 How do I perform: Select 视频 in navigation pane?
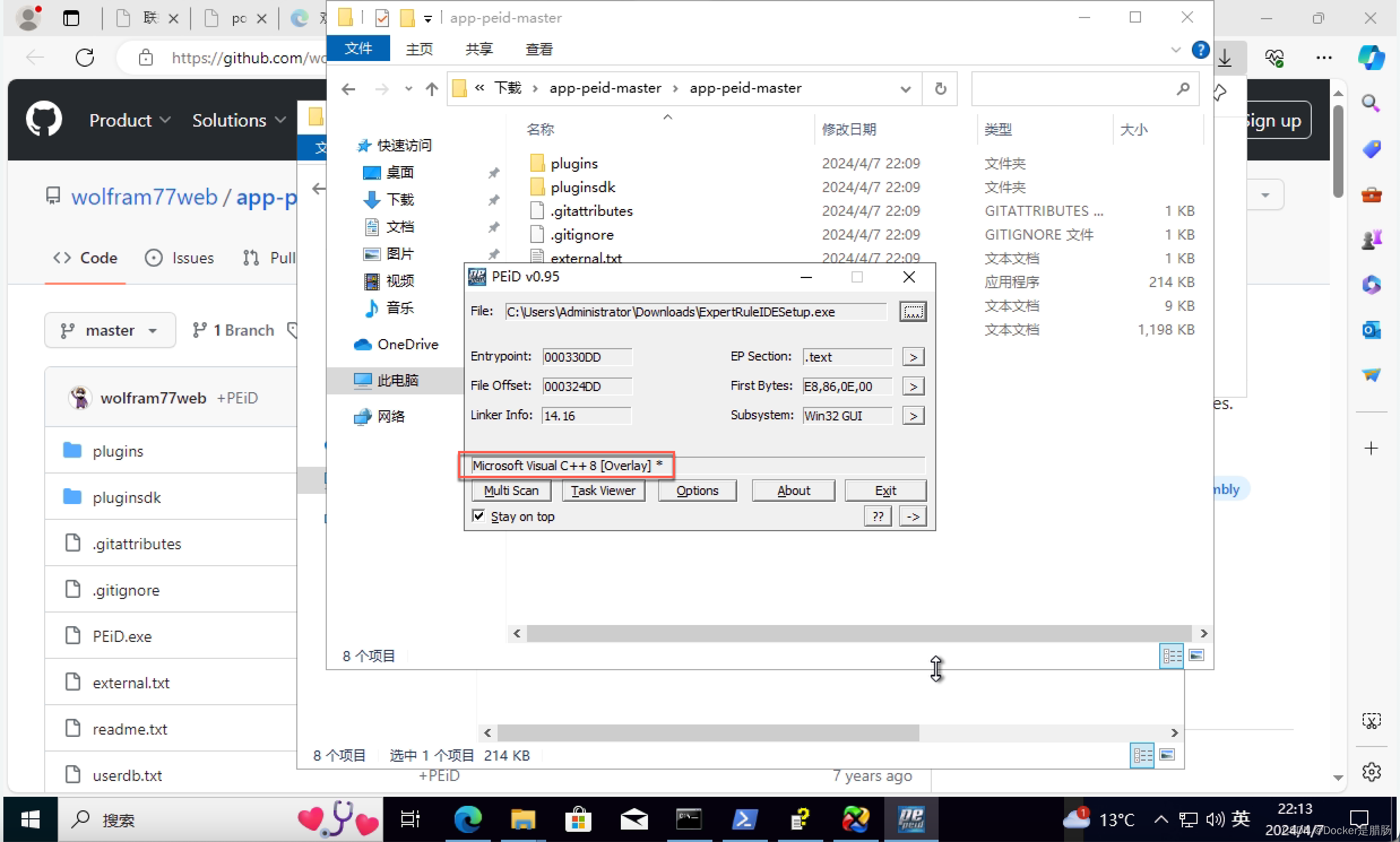point(389,281)
